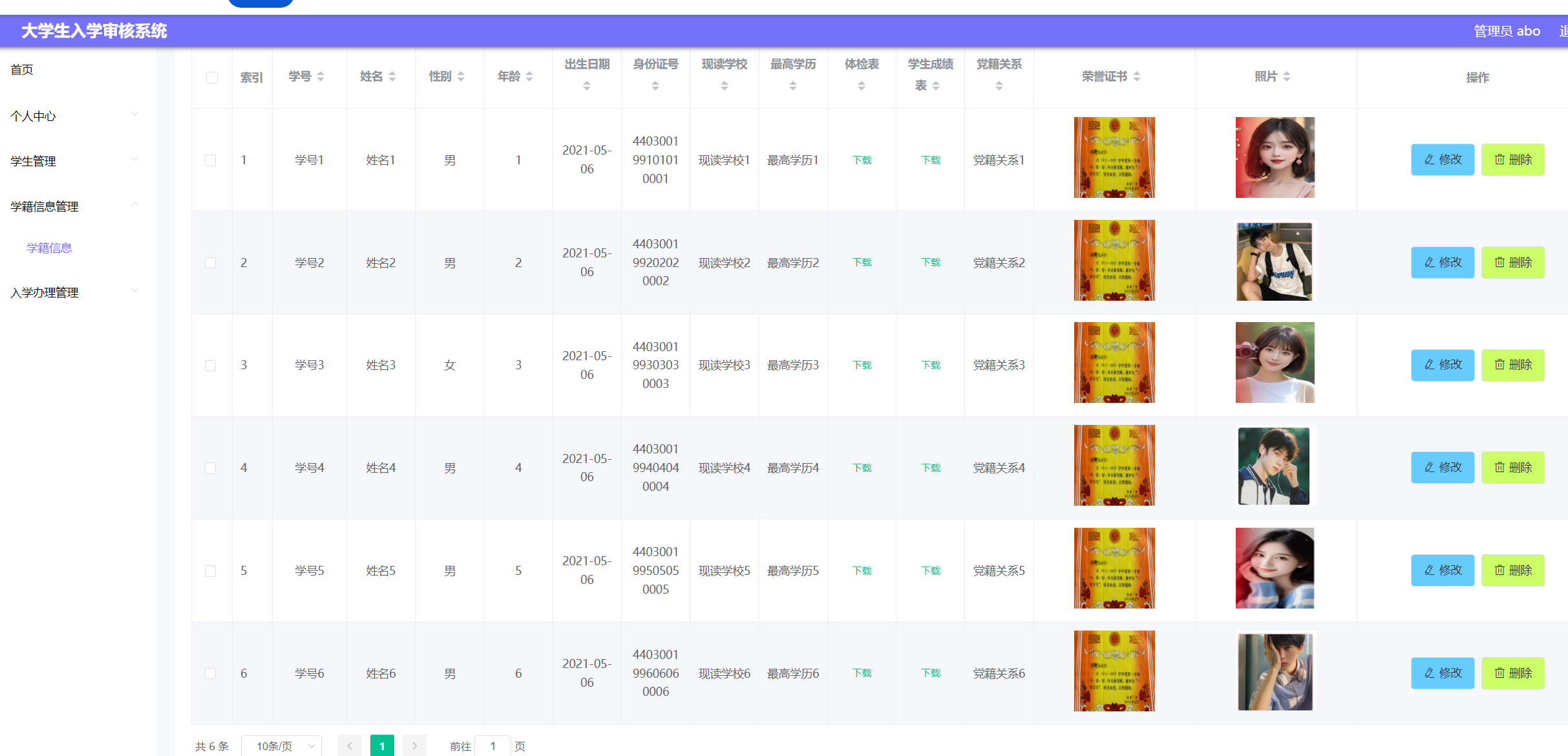Select 学籍信息 submenu item
The width and height of the screenshot is (1568, 756).
pos(49,248)
